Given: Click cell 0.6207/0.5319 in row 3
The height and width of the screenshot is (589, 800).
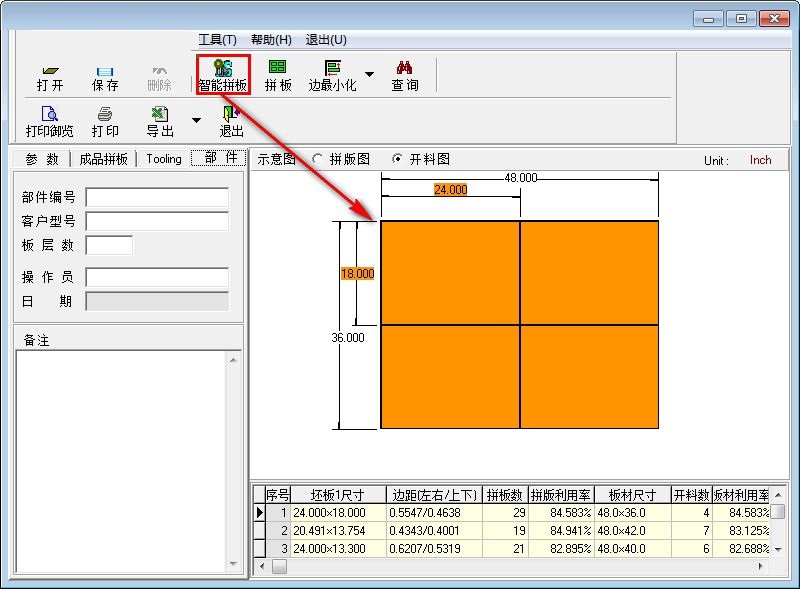Looking at the screenshot, I should tap(434, 549).
